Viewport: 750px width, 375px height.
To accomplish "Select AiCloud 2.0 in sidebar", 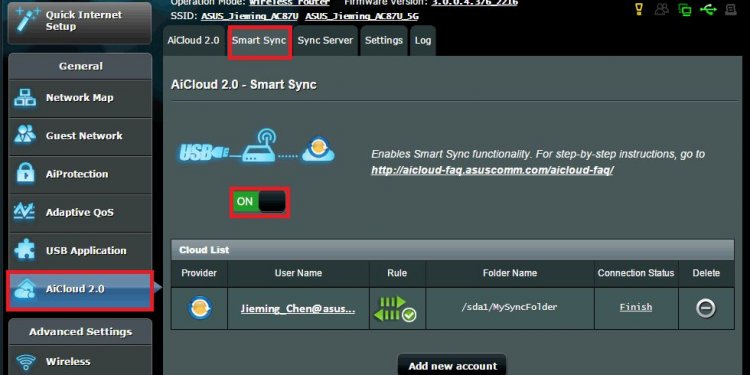I will [x=80, y=289].
